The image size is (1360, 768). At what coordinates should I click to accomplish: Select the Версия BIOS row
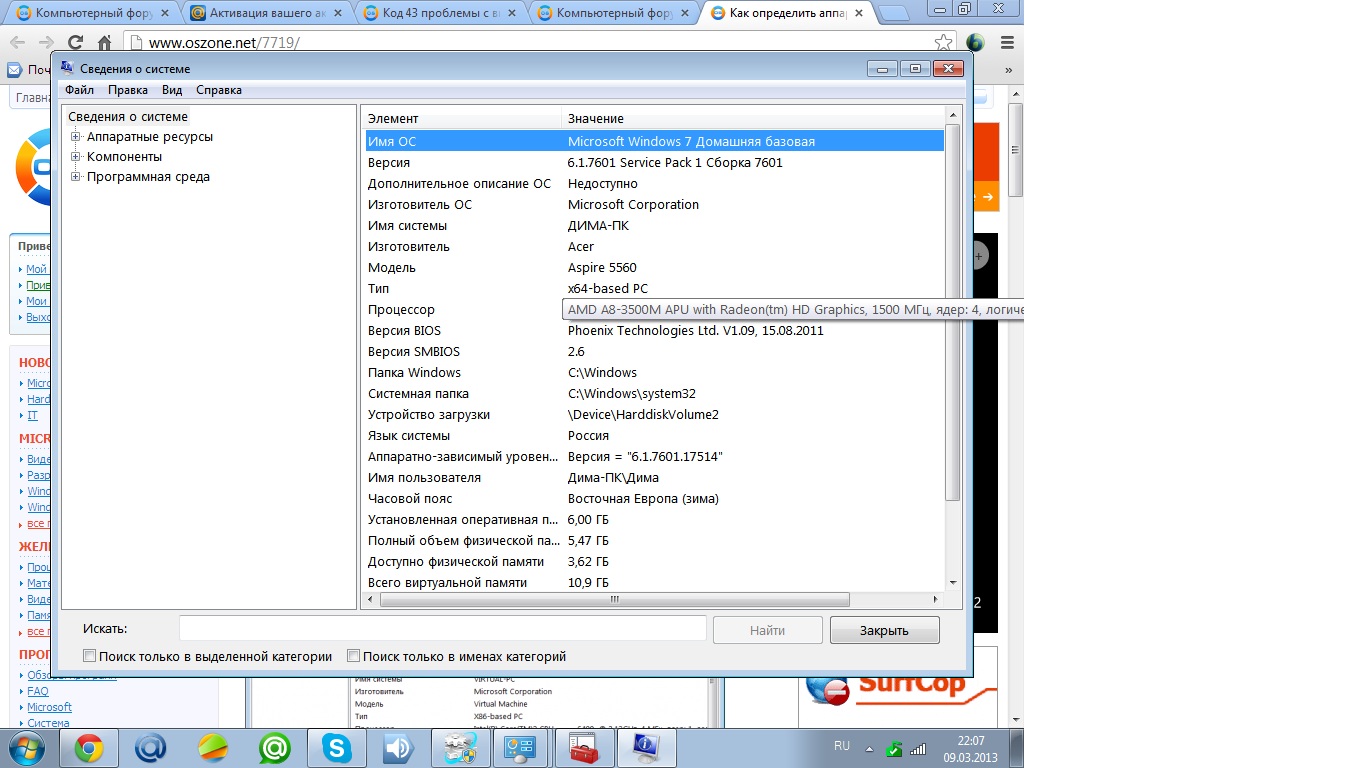pos(653,330)
